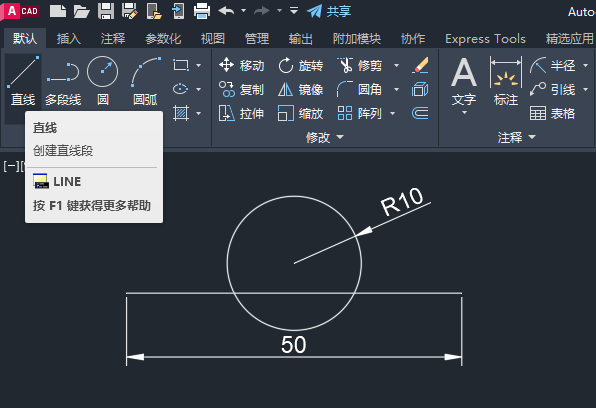Switch to the 视图 ribbon tab
Image resolution: width=596 pixels, height=408 pixels.
(213, 38)
